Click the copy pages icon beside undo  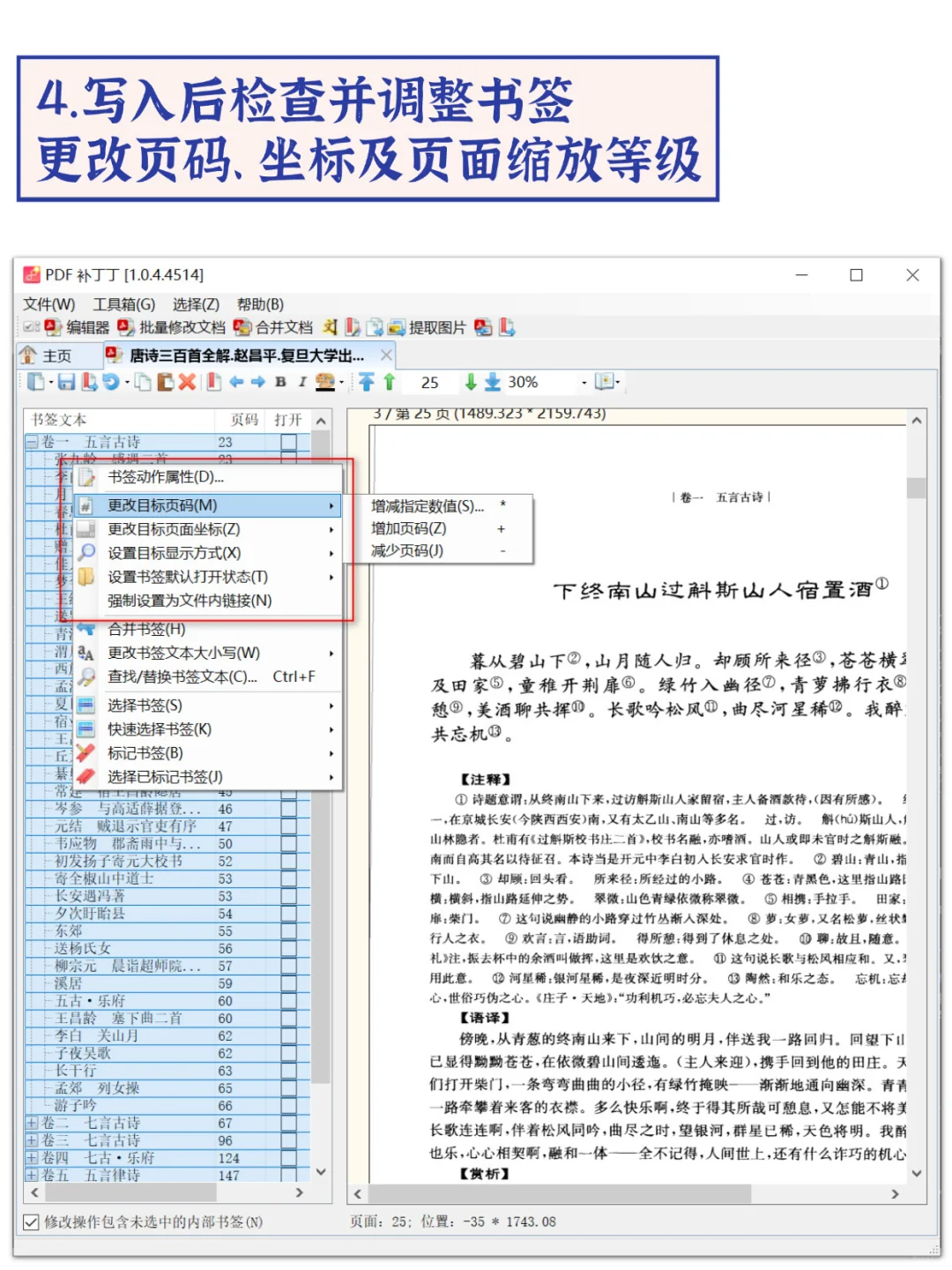(142, 382)
